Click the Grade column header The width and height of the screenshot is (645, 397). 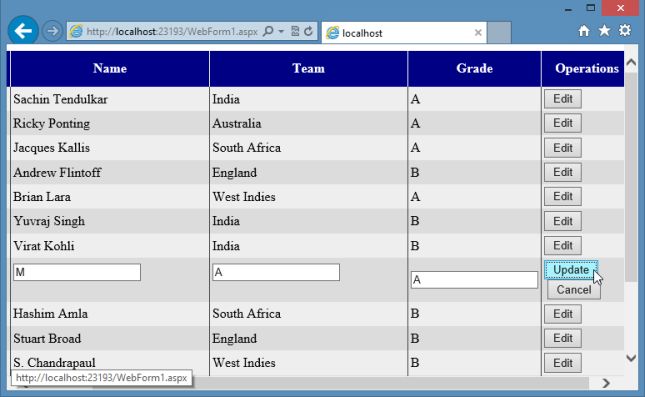[474, 69]
